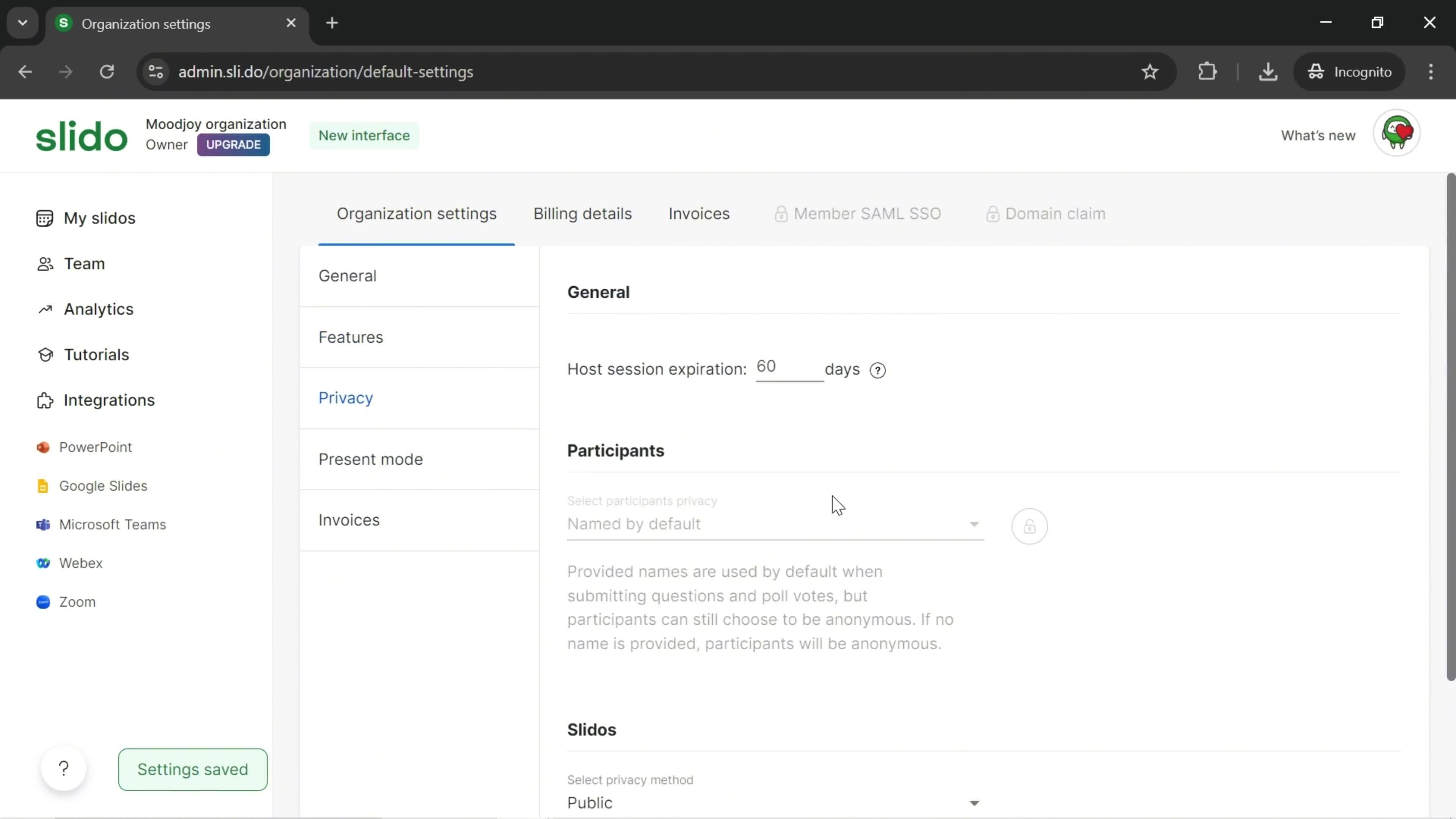This screenshot has width=1456, height=819.
Task: Open Integrations page
Action: click(x=108, y=400)
